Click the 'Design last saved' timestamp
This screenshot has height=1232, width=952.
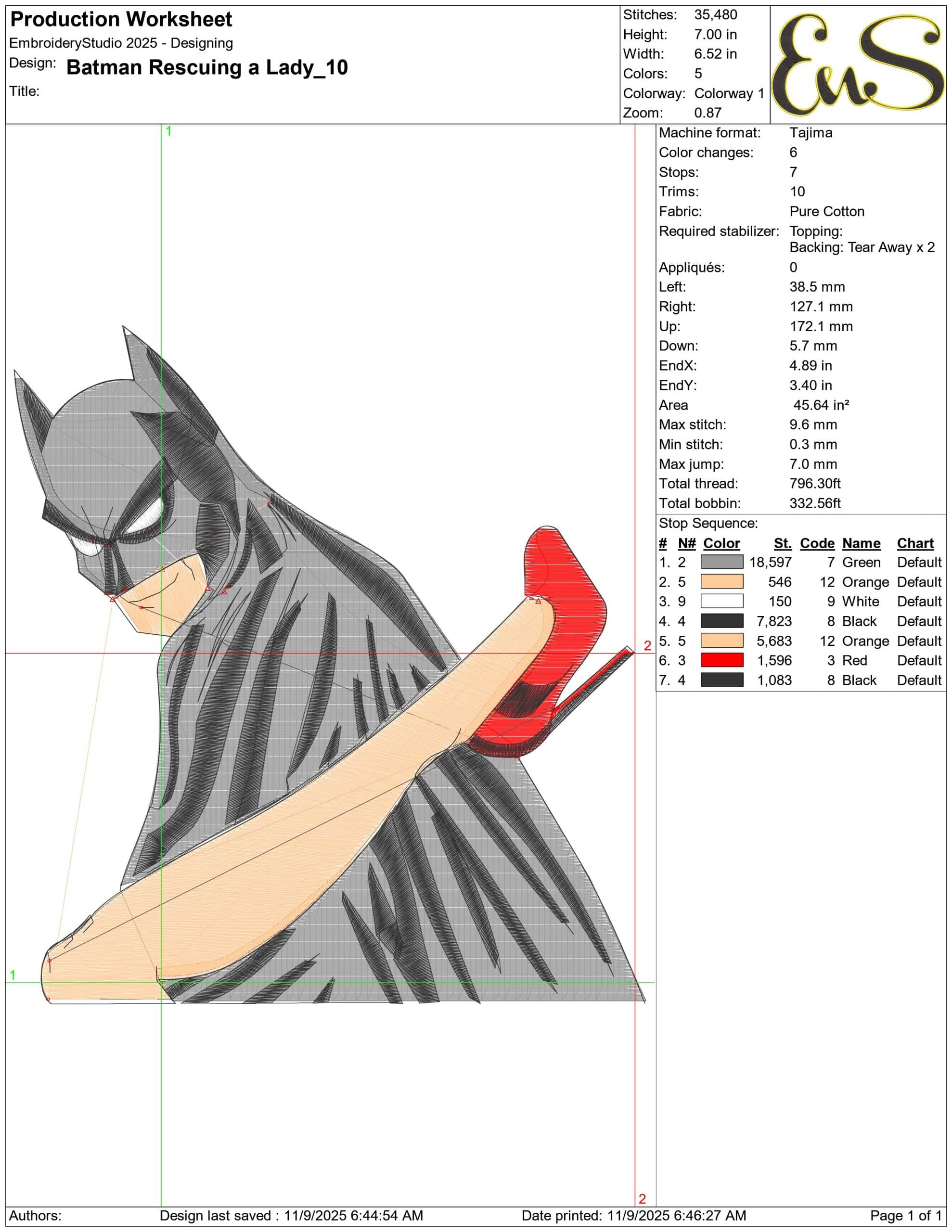(291, 1216)
